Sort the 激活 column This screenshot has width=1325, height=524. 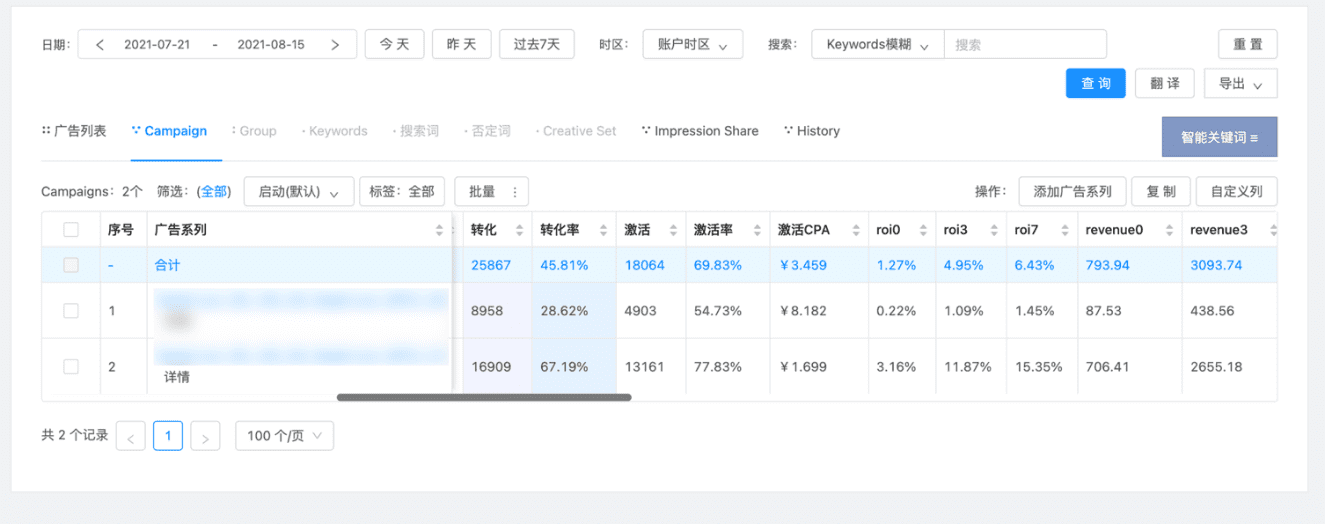[673, 230]
